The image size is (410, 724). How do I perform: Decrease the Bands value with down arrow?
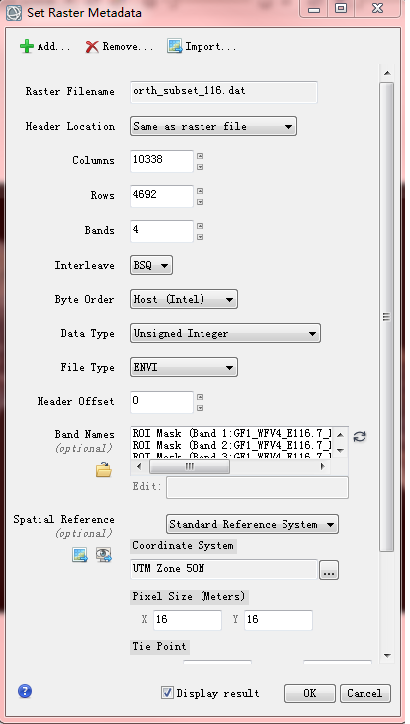[x=200, y=237]
